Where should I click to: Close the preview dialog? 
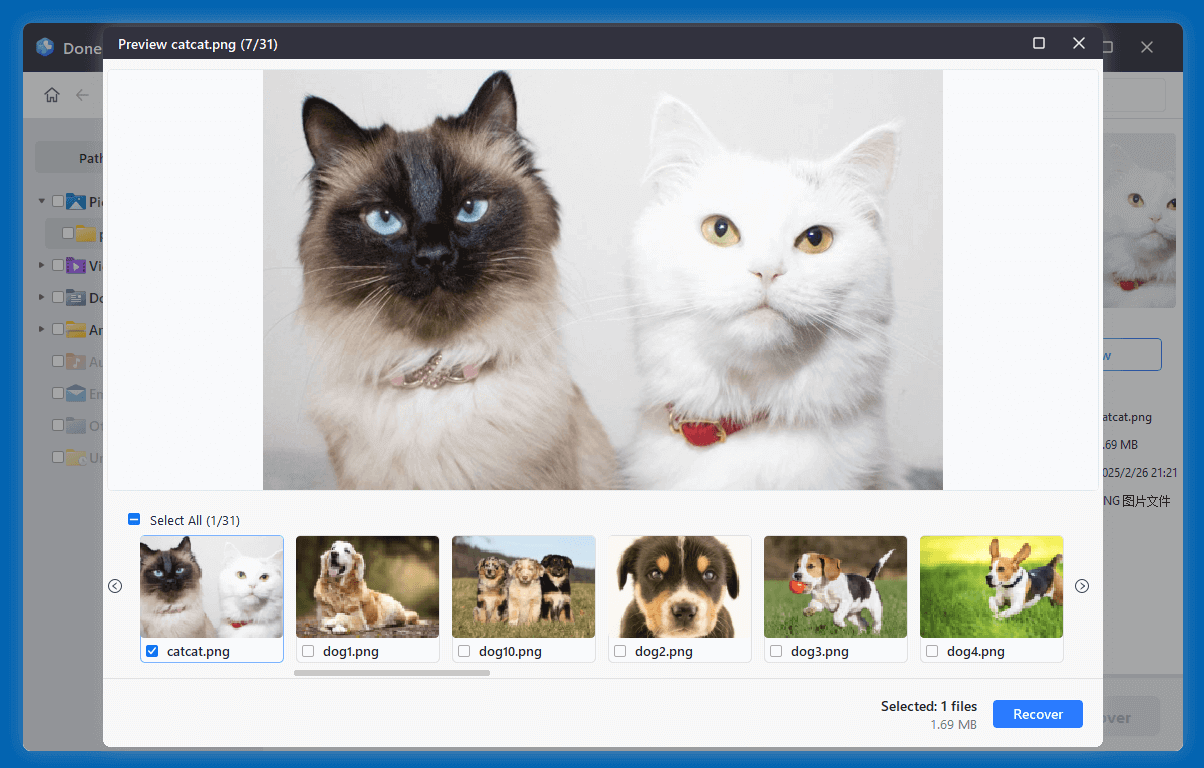pos(1078,43)
